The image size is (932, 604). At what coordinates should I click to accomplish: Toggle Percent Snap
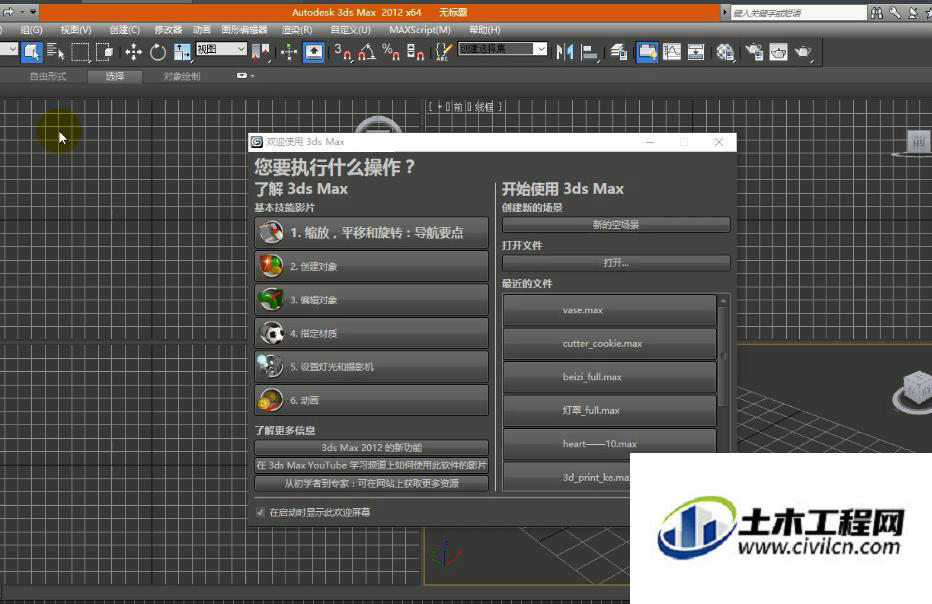pyautogui.click(x=391, y=52)
